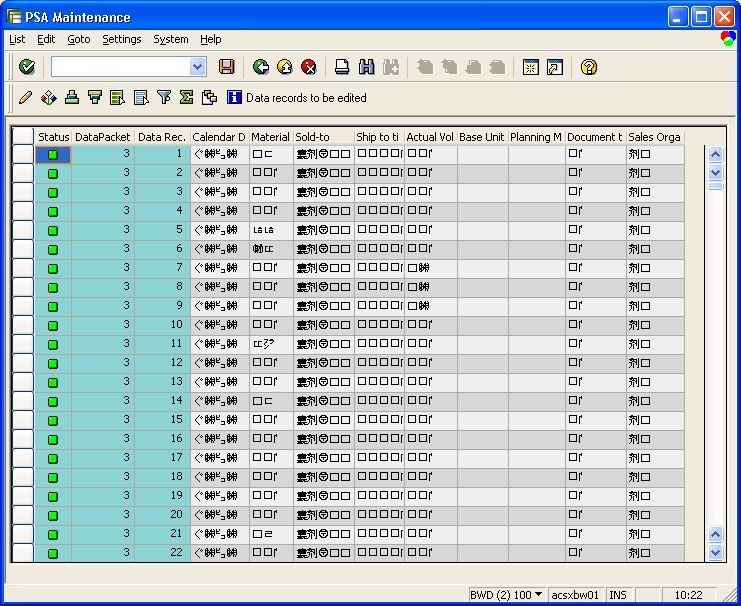Viewport: 741px width, 606px height.
Task: Click the Create New Session icon
Action: [x=531, y=67]
